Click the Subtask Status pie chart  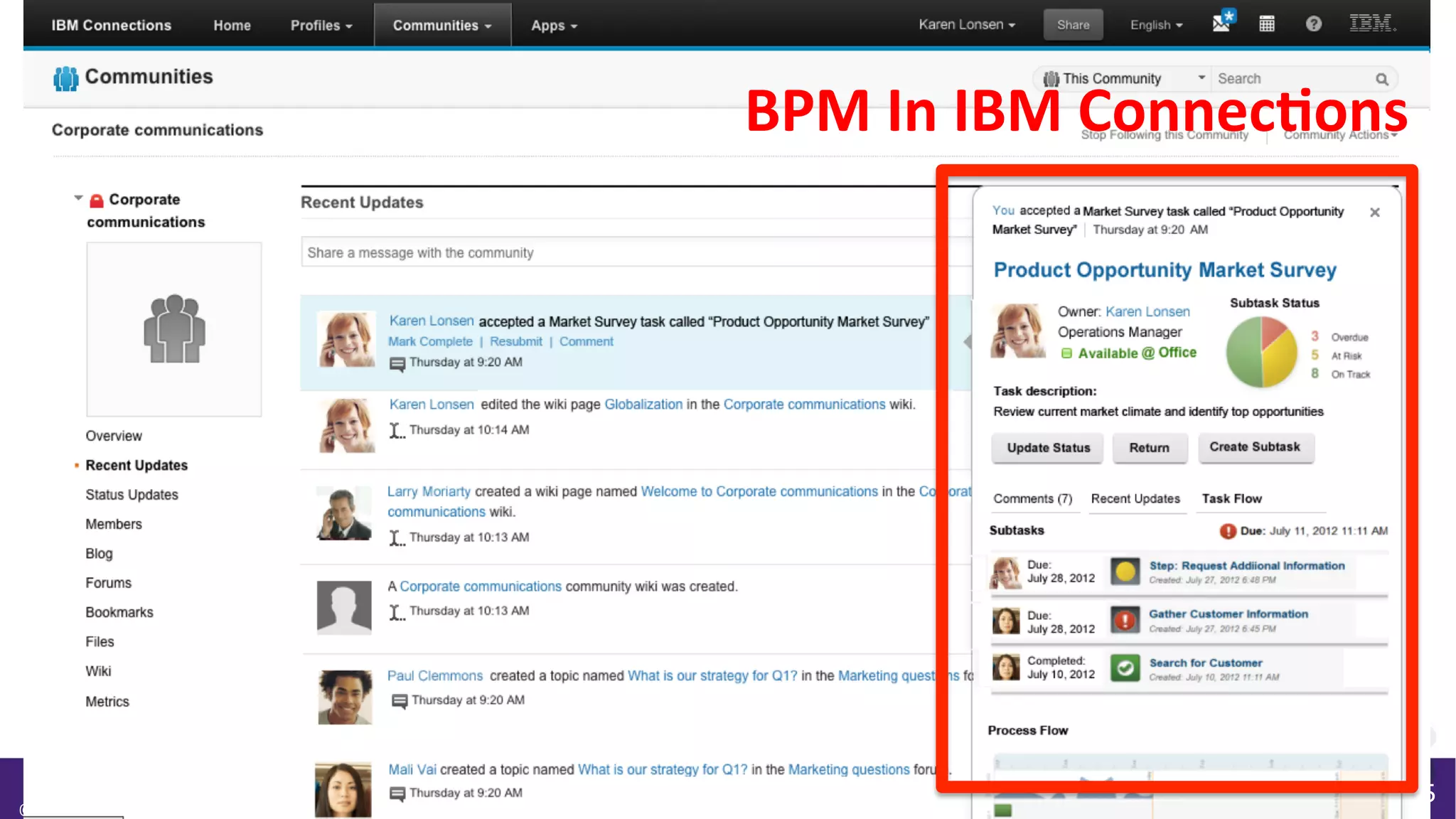[x=1262, y=351]
